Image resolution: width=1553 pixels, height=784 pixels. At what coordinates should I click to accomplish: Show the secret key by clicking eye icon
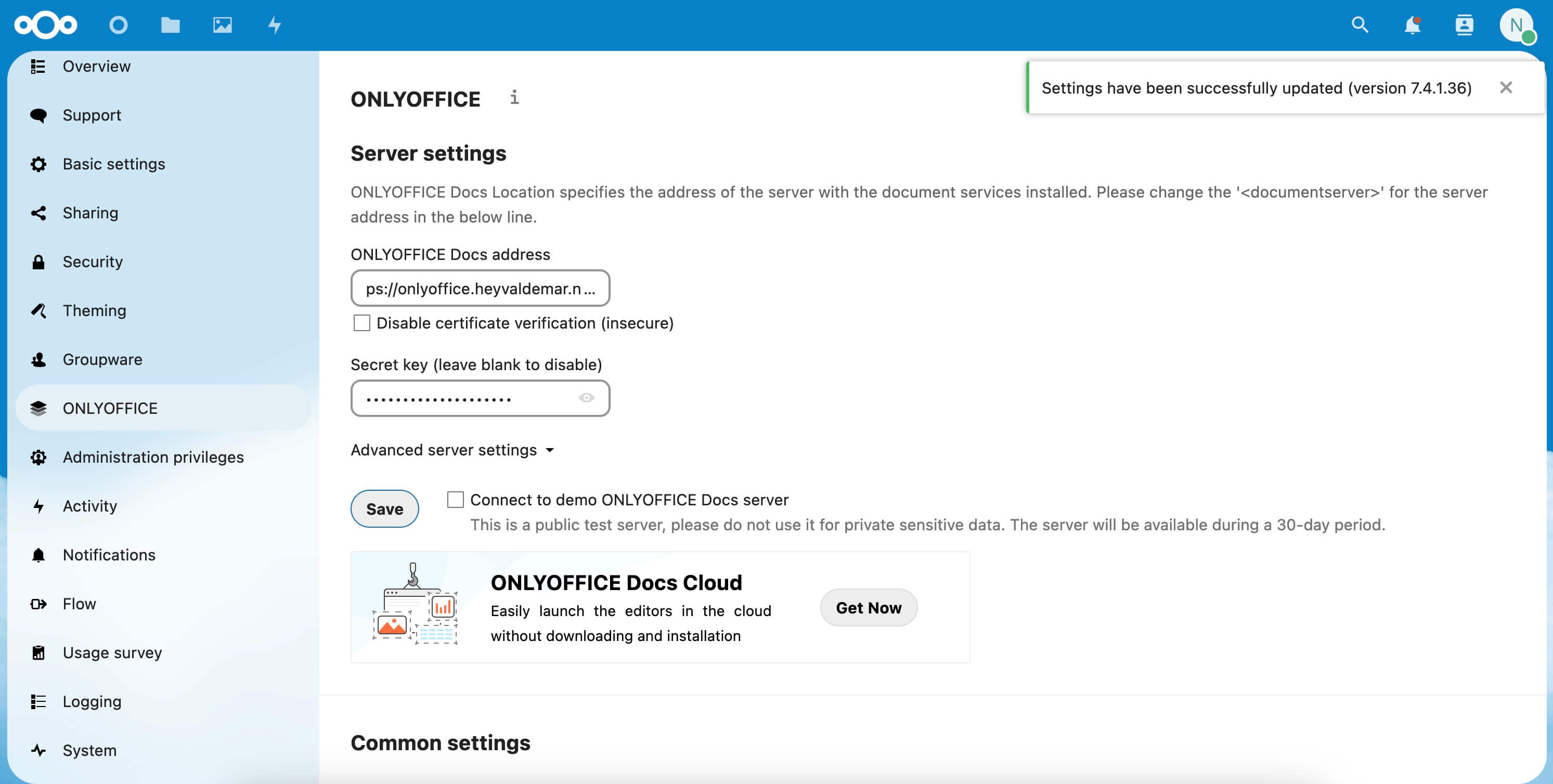tap(586, 397)
